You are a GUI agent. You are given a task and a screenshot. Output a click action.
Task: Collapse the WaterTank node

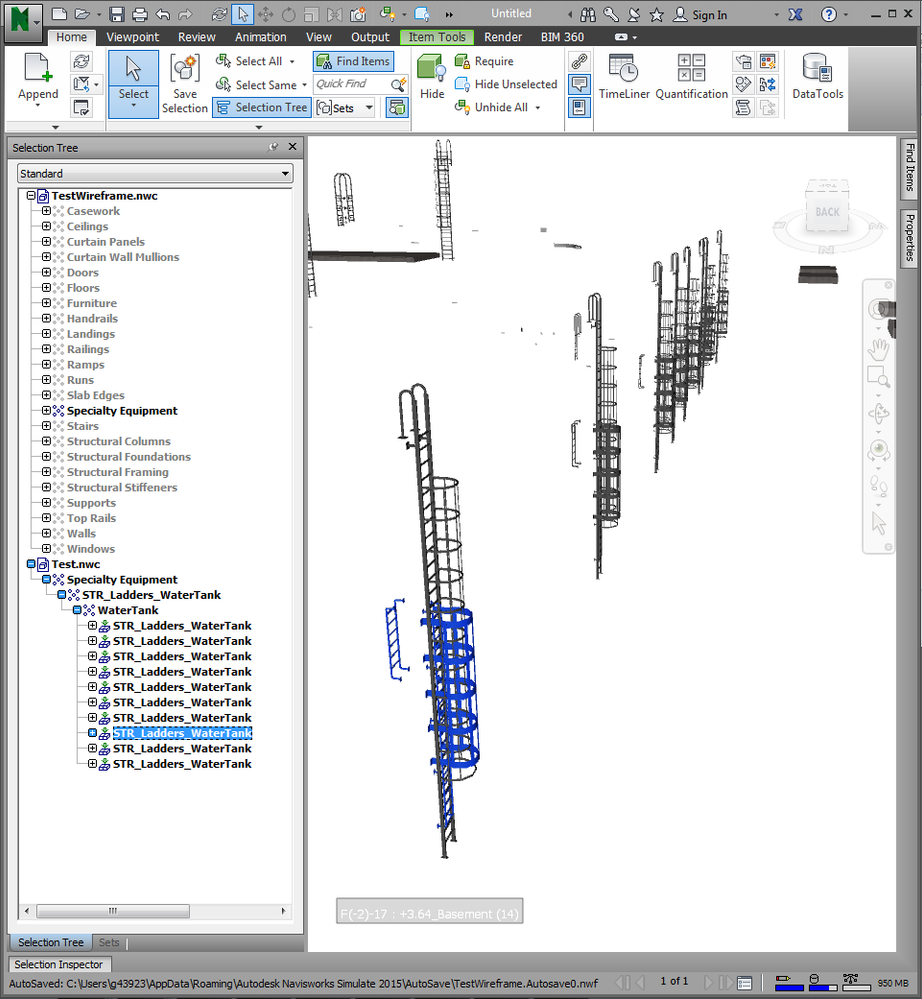[77, 610]
